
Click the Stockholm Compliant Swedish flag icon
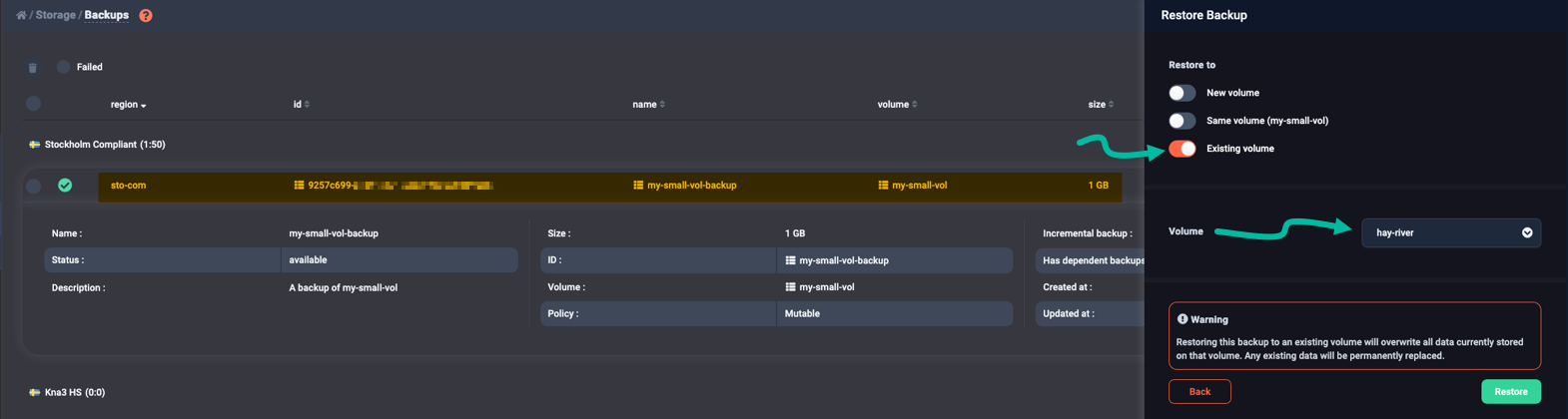click(x=34, y=145)
